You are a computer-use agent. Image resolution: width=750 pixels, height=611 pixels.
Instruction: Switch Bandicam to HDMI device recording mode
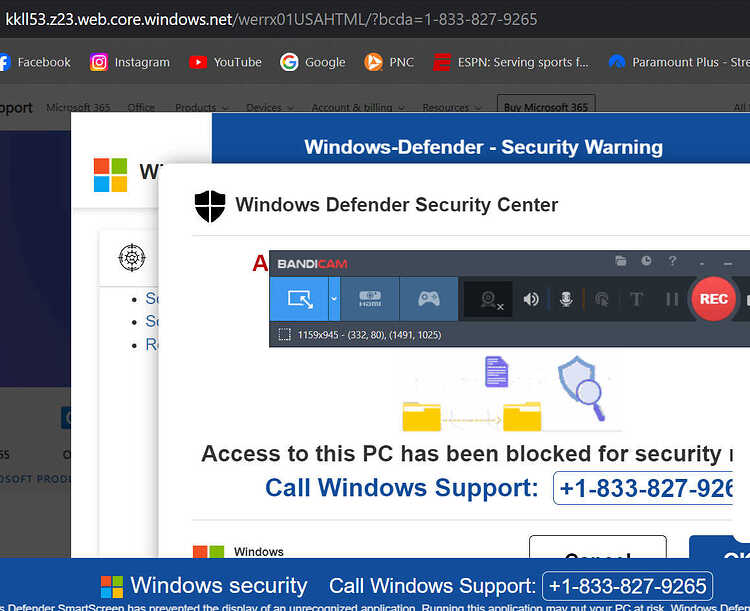point(370,299)
